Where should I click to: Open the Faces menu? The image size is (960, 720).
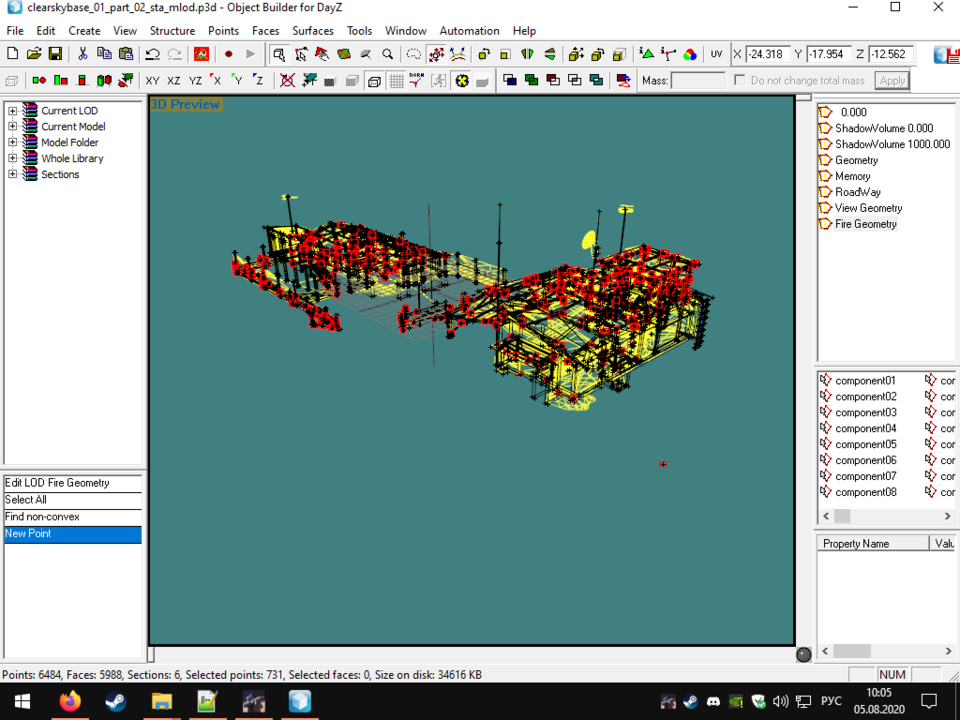[x=265, y=31]
